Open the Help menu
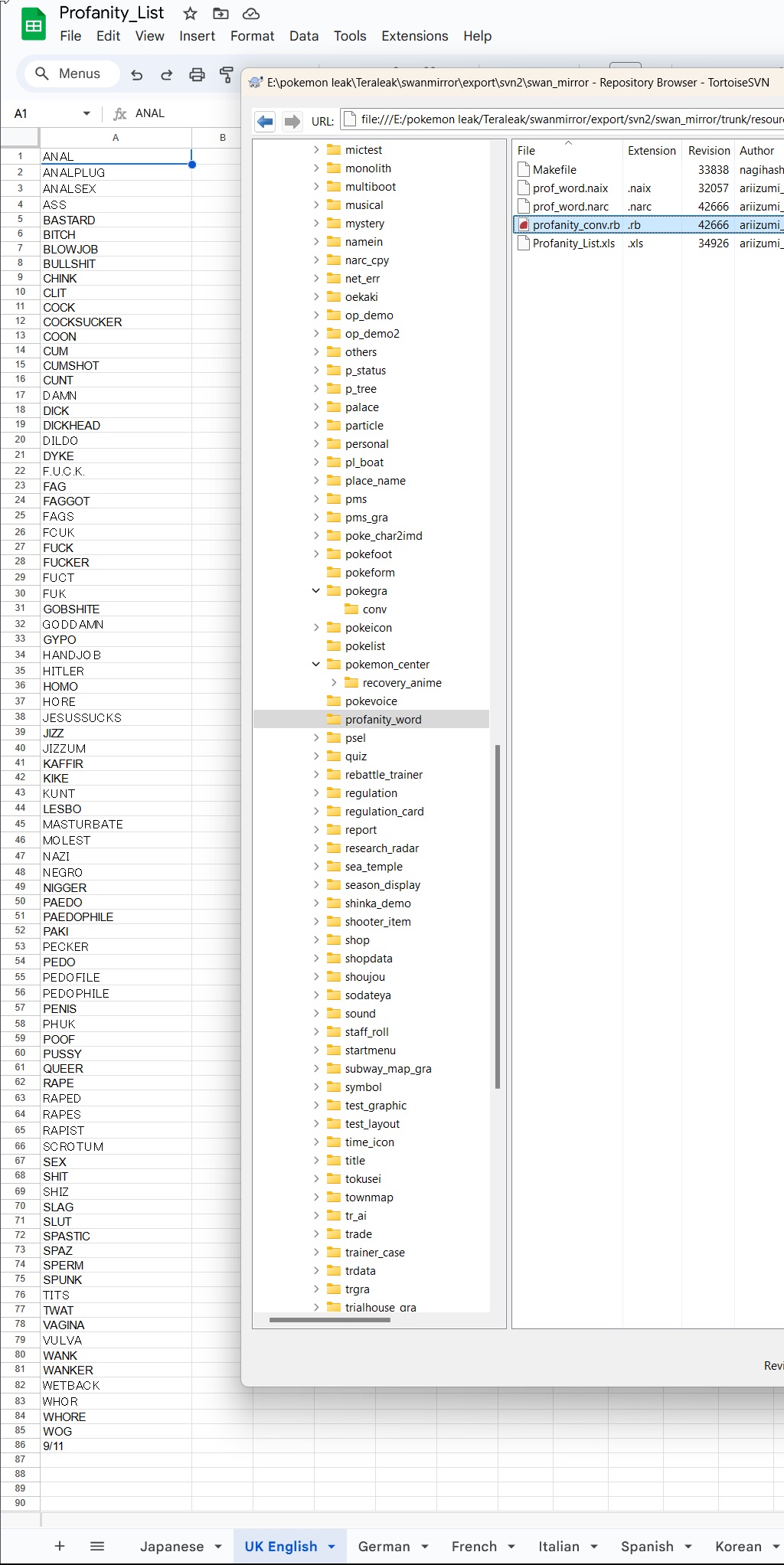 (x=477, y=36)
